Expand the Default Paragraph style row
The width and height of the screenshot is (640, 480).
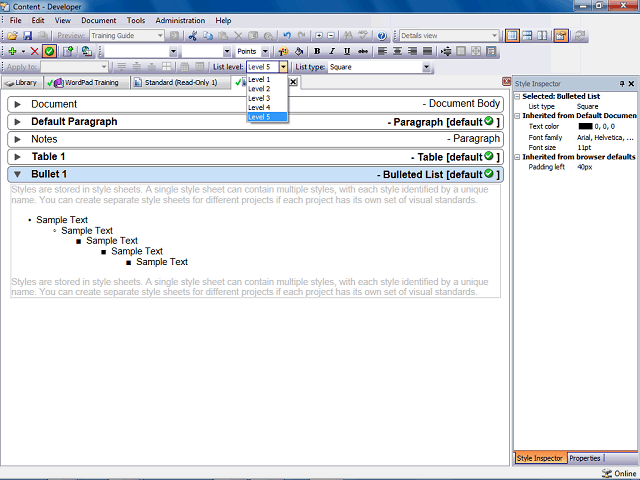(18, 122)
